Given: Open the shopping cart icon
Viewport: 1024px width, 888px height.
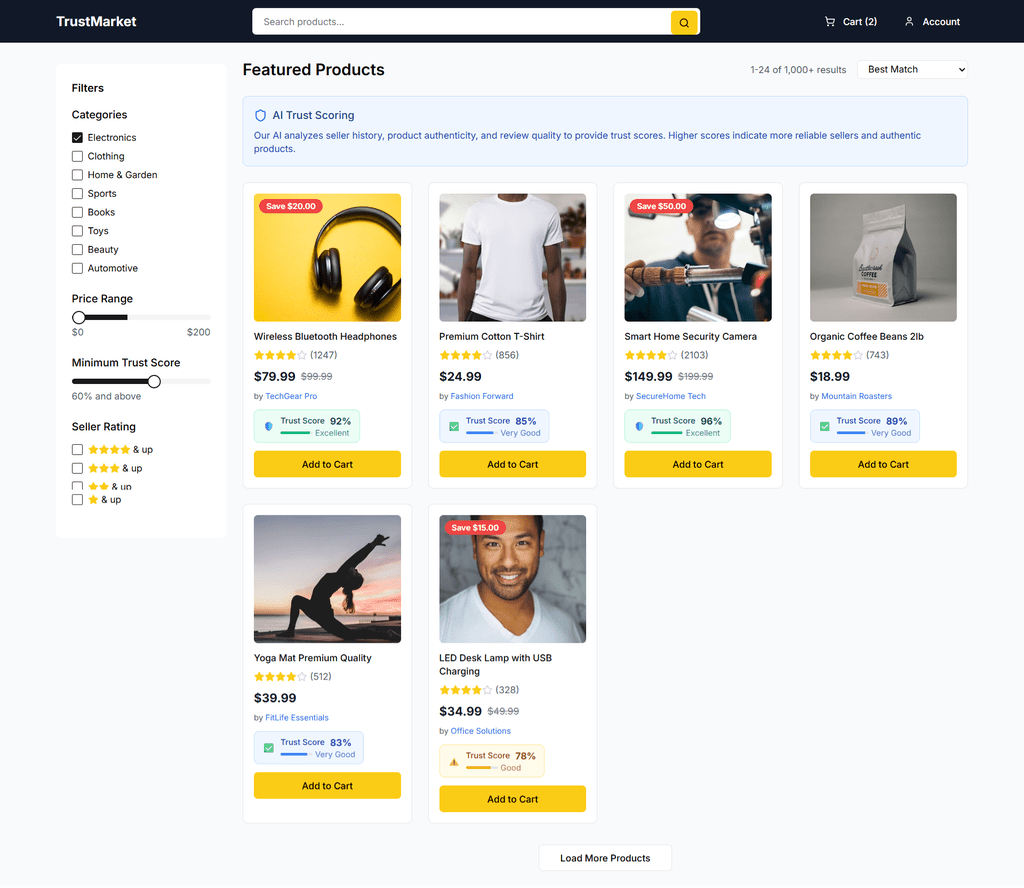Looking at the screenshot, I should [x=829, y=22].
